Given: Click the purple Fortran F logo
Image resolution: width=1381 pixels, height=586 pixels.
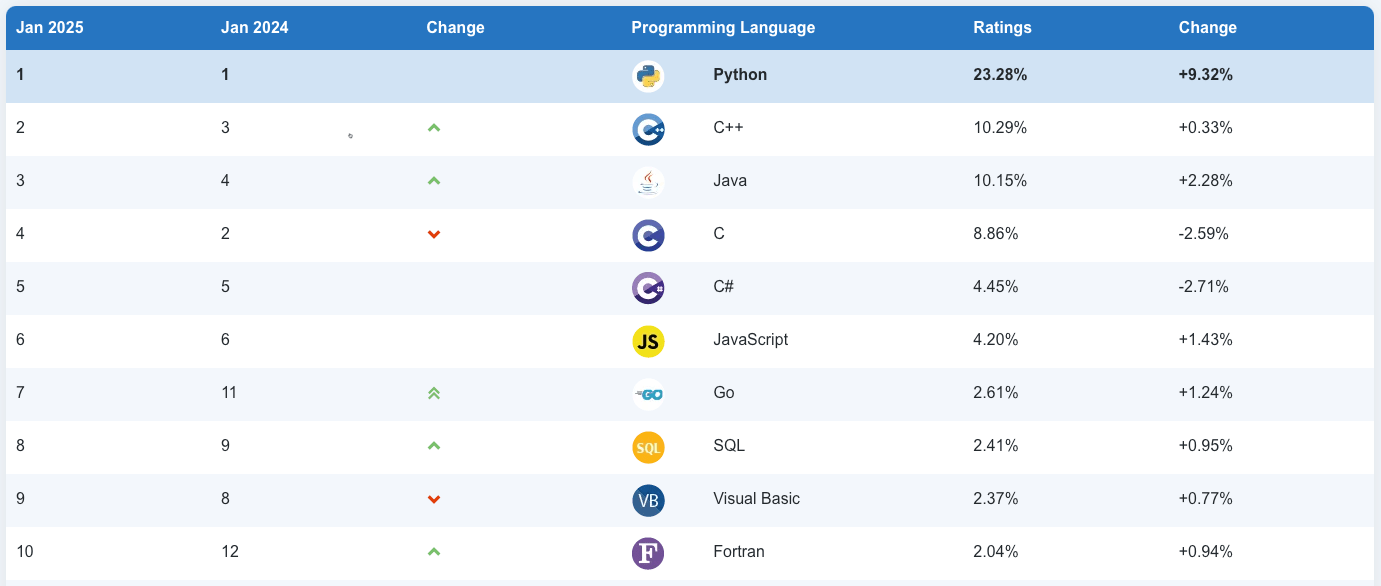Looking at the screenshot, I should 648,553.
